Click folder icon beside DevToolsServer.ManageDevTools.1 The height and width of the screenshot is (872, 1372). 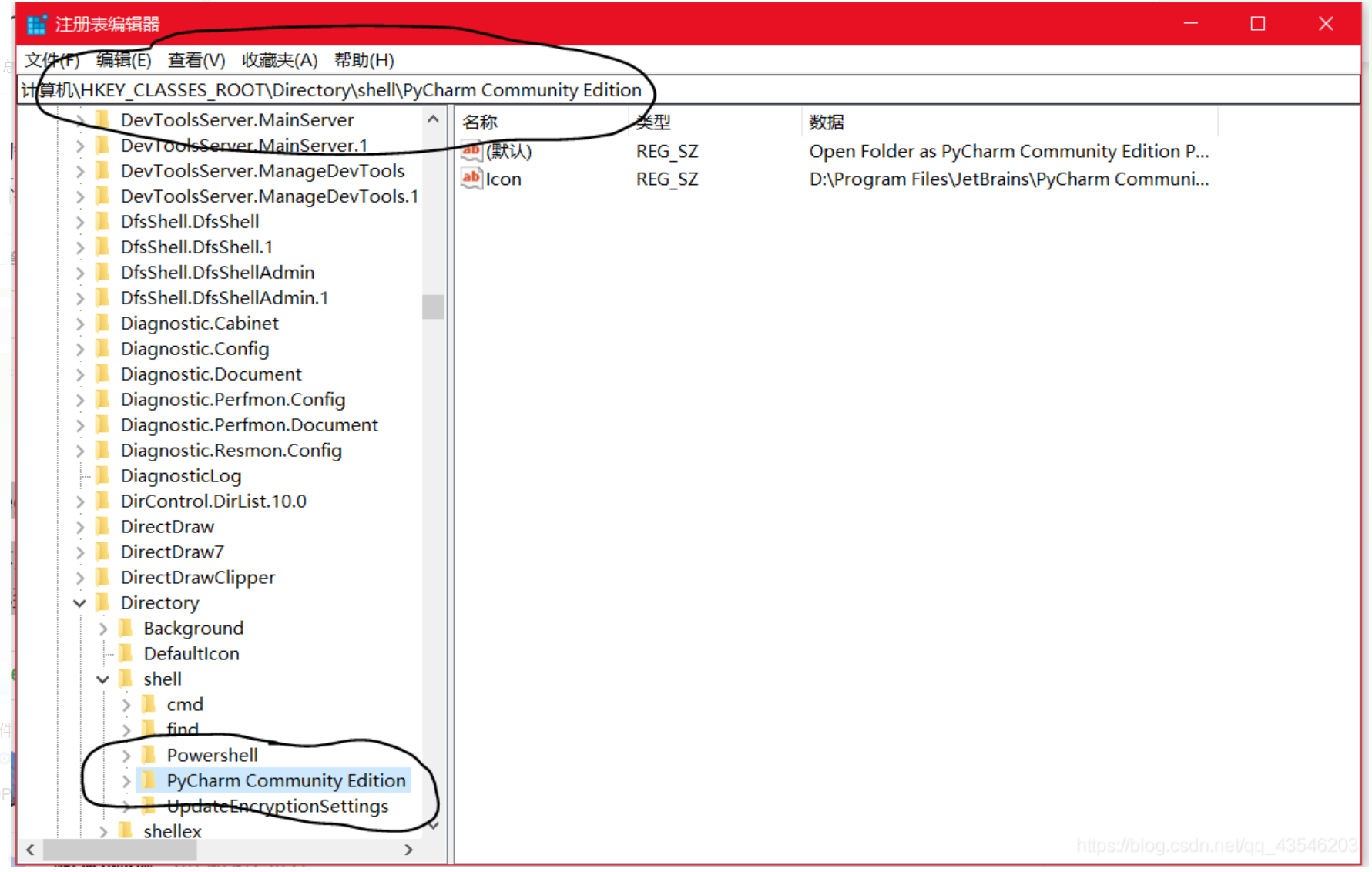pyautogui.click(x=102, y=196)
